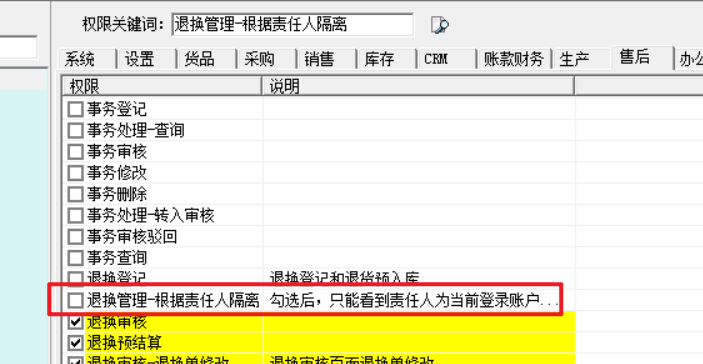This screenshot has width=703, height=364.
Task: Click the 权限 column header
Action: tap(161, 86)
